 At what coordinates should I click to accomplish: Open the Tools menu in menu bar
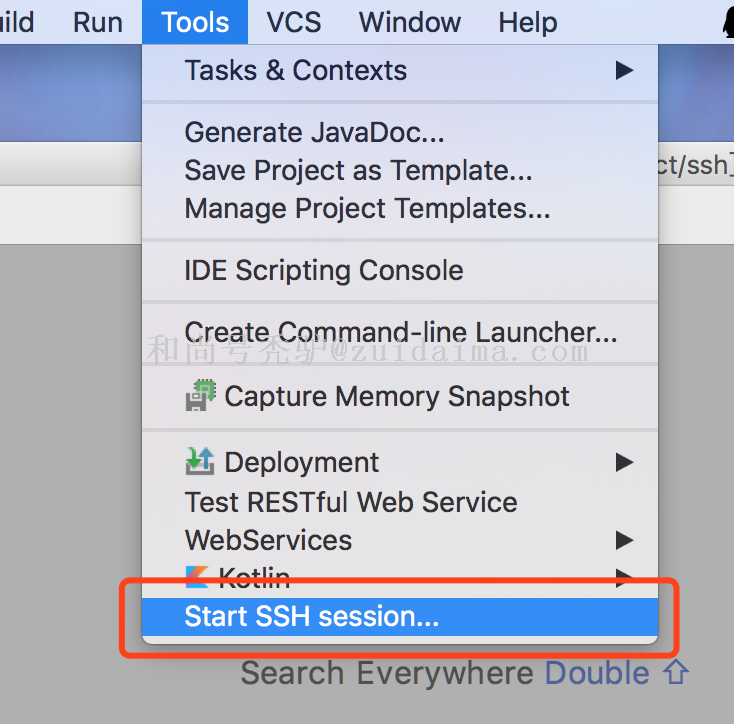click(195, 22)
